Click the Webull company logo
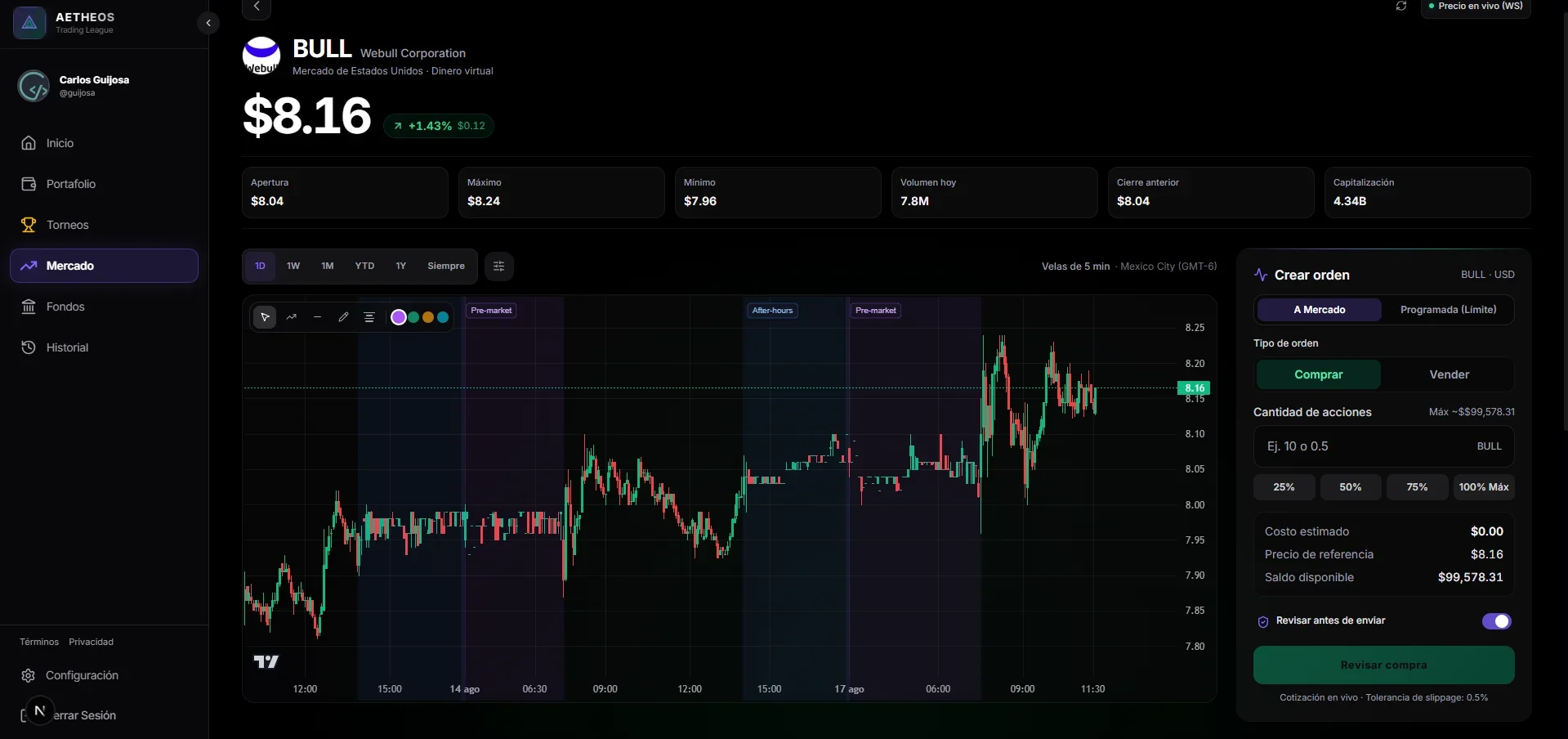 (261, 56)
